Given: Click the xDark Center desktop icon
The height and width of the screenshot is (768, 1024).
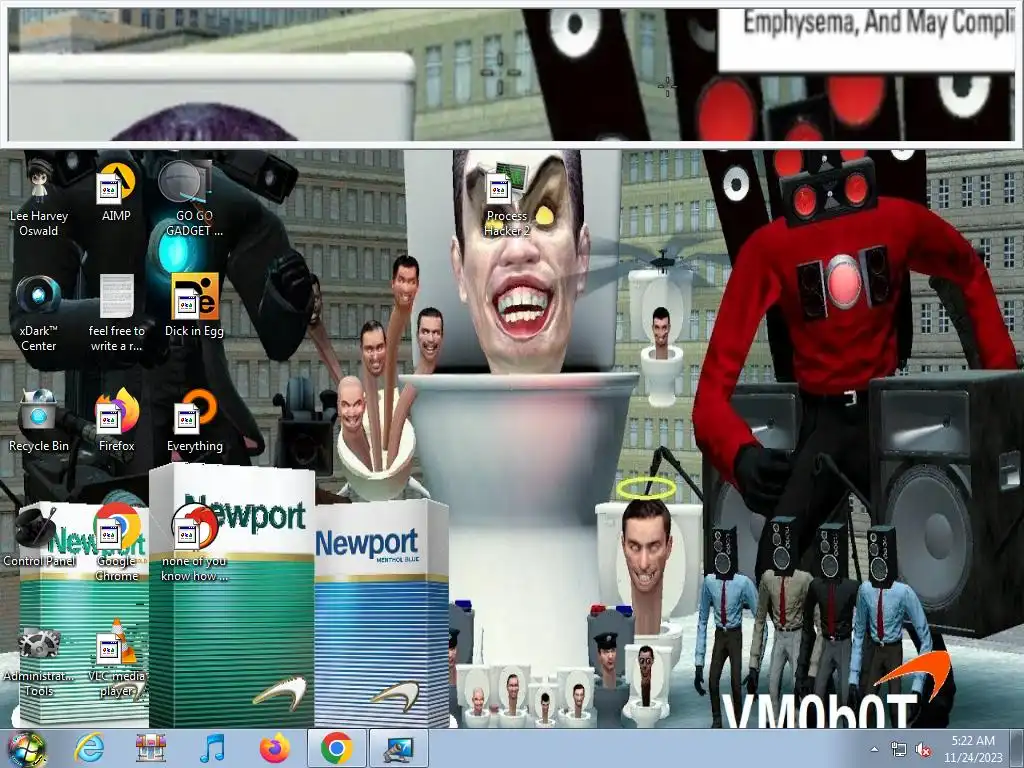Looking at the screenshot, I should point(39,313).
